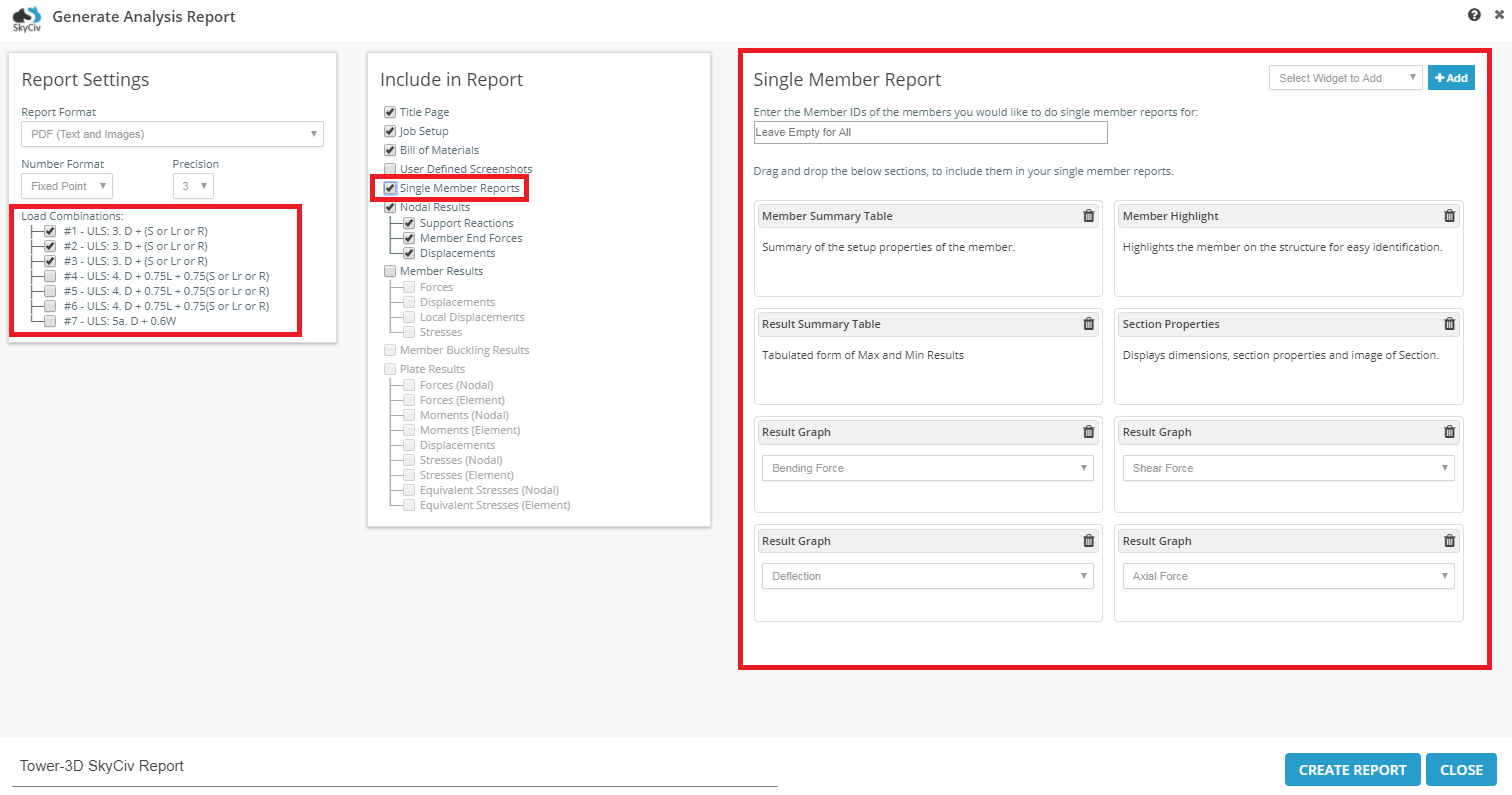Select the Member Summary Table header

pos(928,216)
